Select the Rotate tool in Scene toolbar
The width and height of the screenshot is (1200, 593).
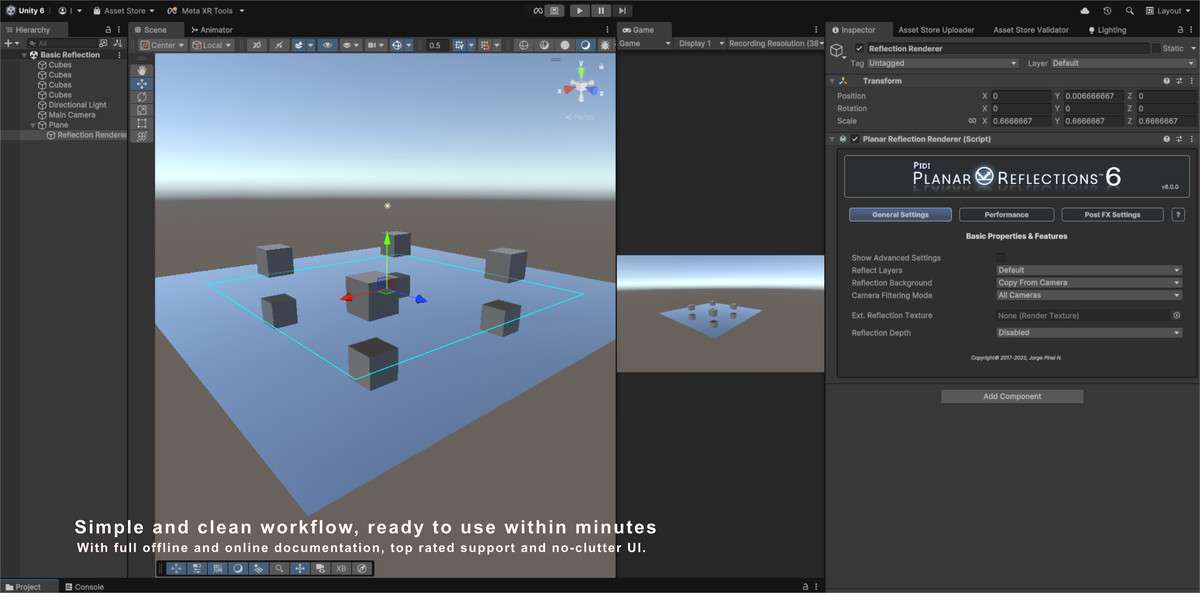pyautogui.click(x=142, y=97)
